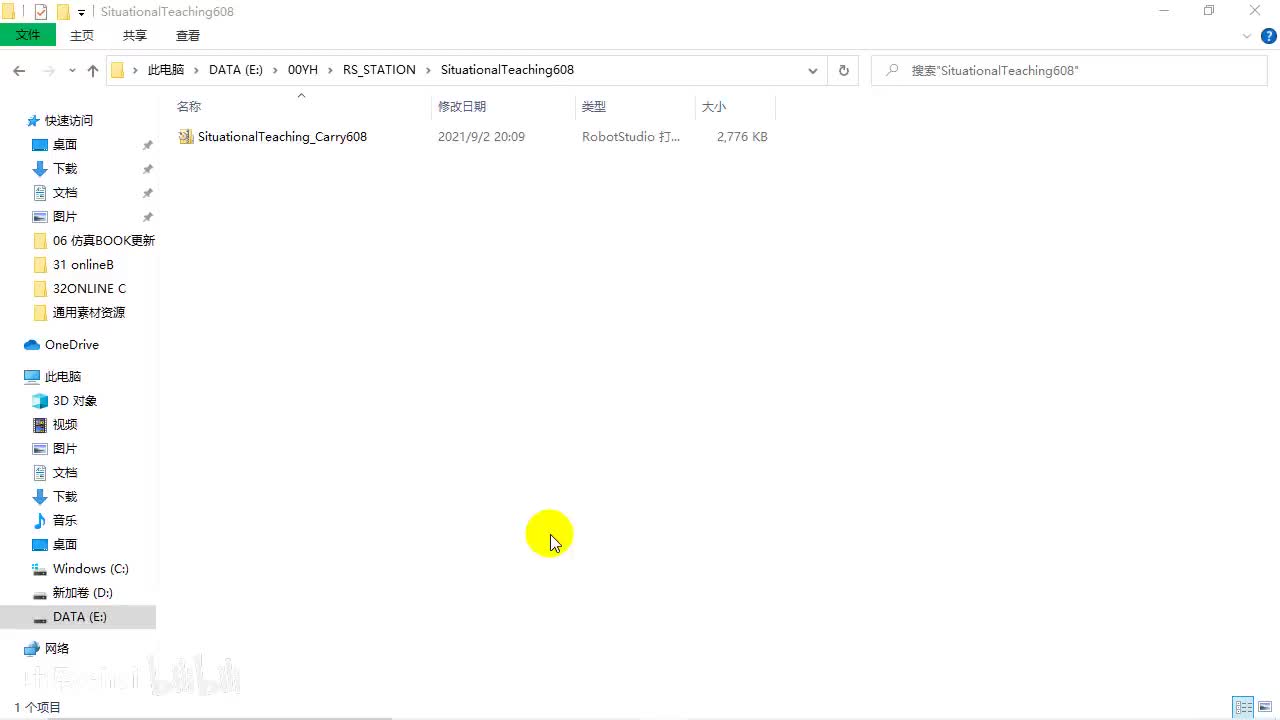
Task: Open 图片 under 此电脑
Action: [x=65, y=448]
